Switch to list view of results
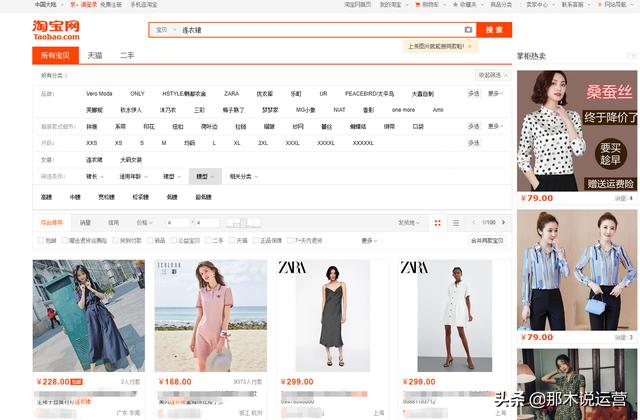Viewport: 640px width, 420px height. tap(456, 223)
